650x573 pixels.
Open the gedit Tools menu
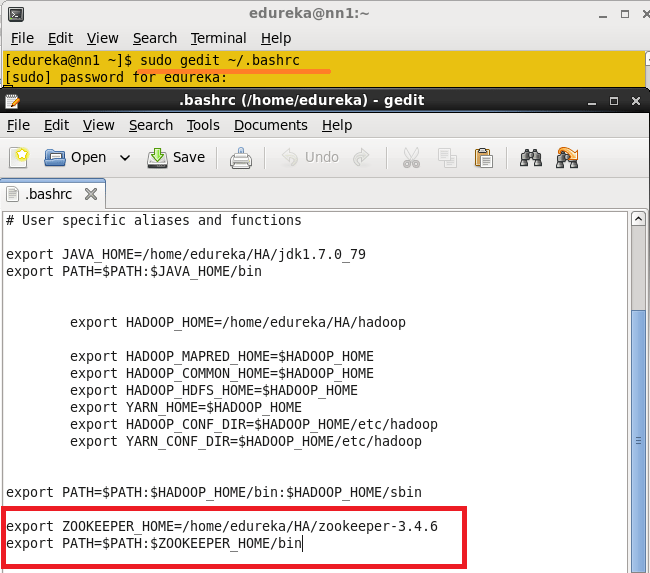pos(203,125)
